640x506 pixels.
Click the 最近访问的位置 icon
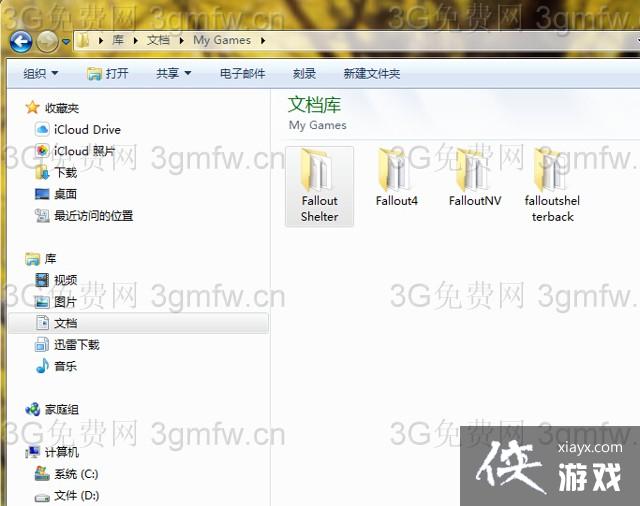42,215
